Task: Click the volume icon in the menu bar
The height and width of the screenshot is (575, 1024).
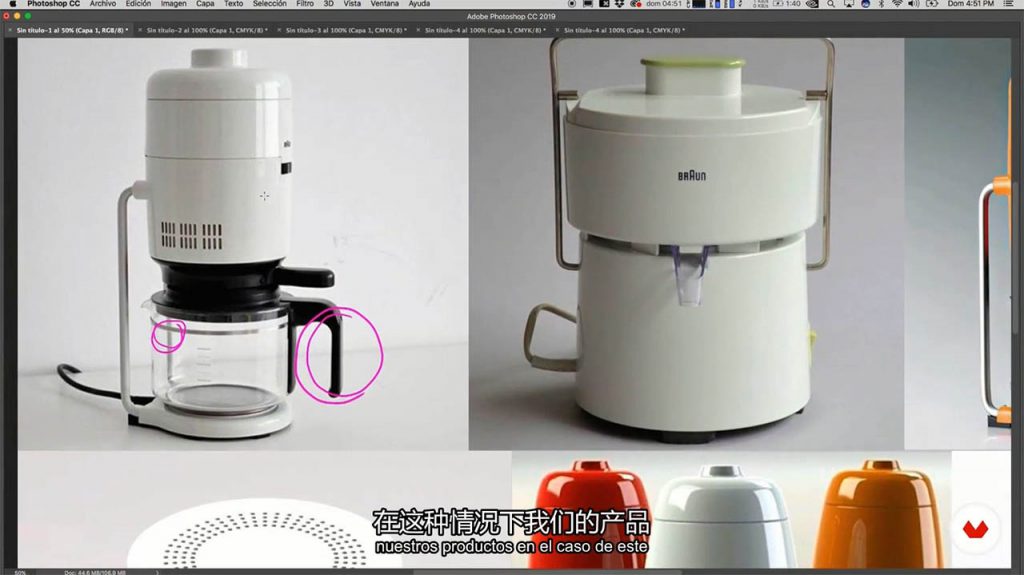Action: pyautogui.click(x=914, y=4)
